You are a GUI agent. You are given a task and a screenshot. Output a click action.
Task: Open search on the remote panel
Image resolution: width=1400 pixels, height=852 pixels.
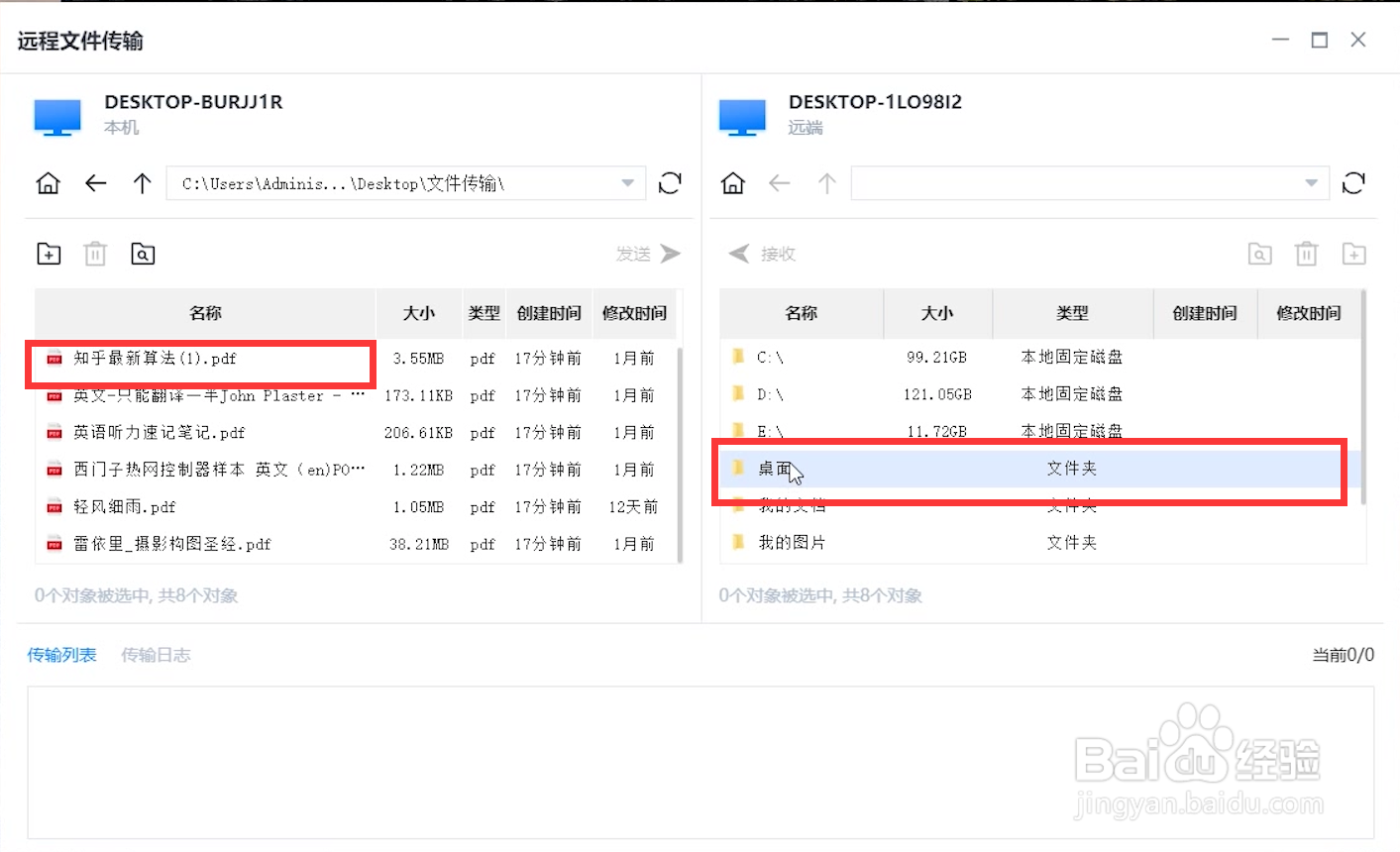coord(1259,254)
